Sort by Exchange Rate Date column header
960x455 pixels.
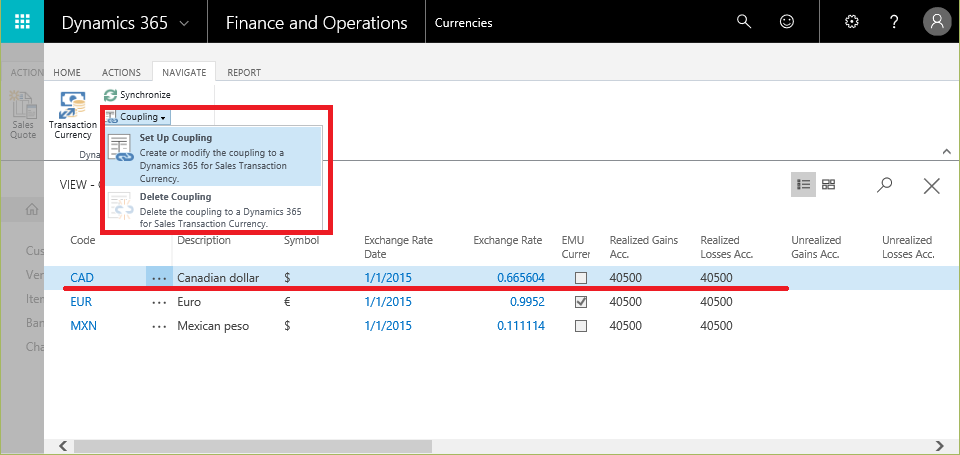pos(398,247)
